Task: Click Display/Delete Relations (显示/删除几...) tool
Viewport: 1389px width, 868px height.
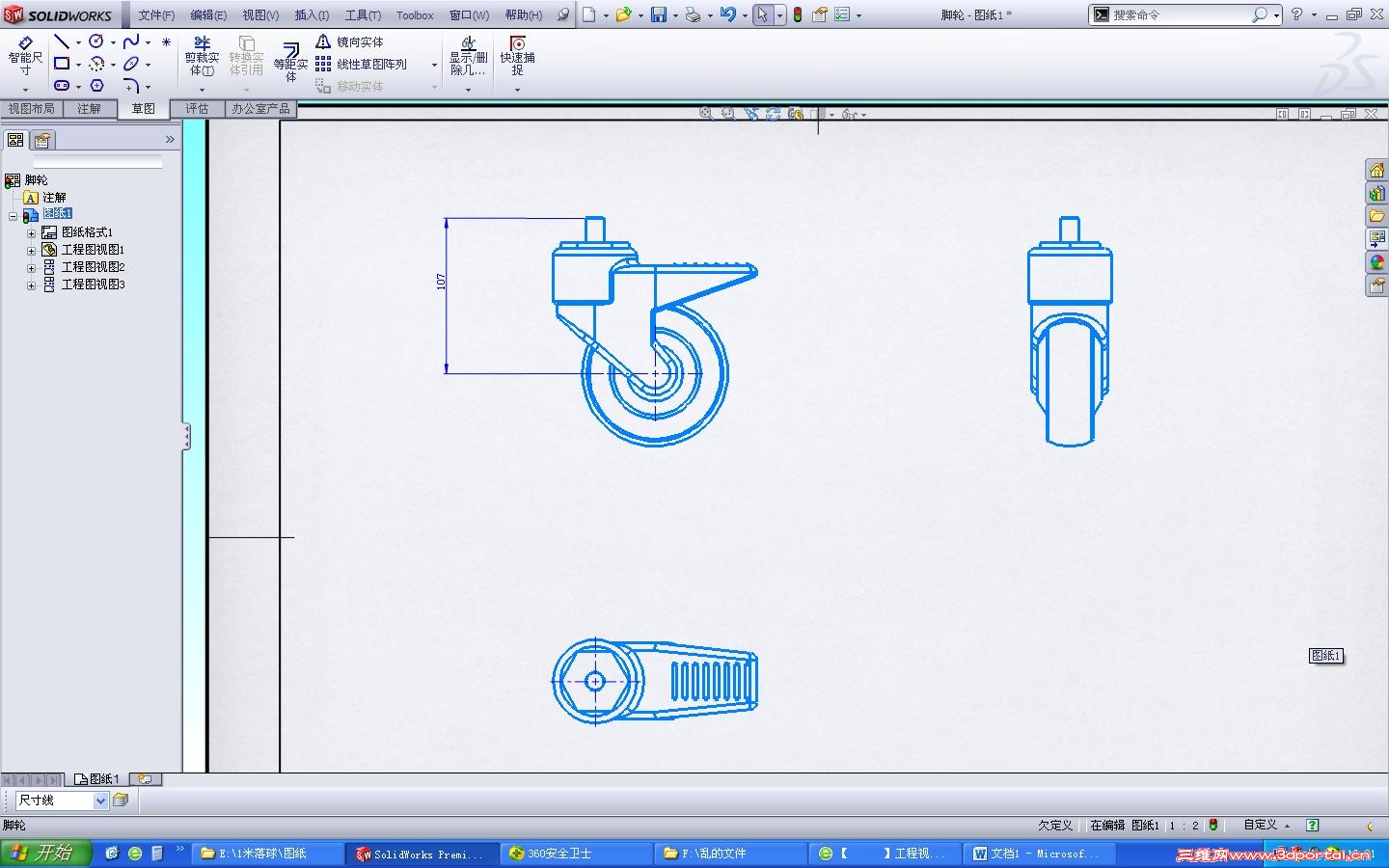Action: (469, 57)
